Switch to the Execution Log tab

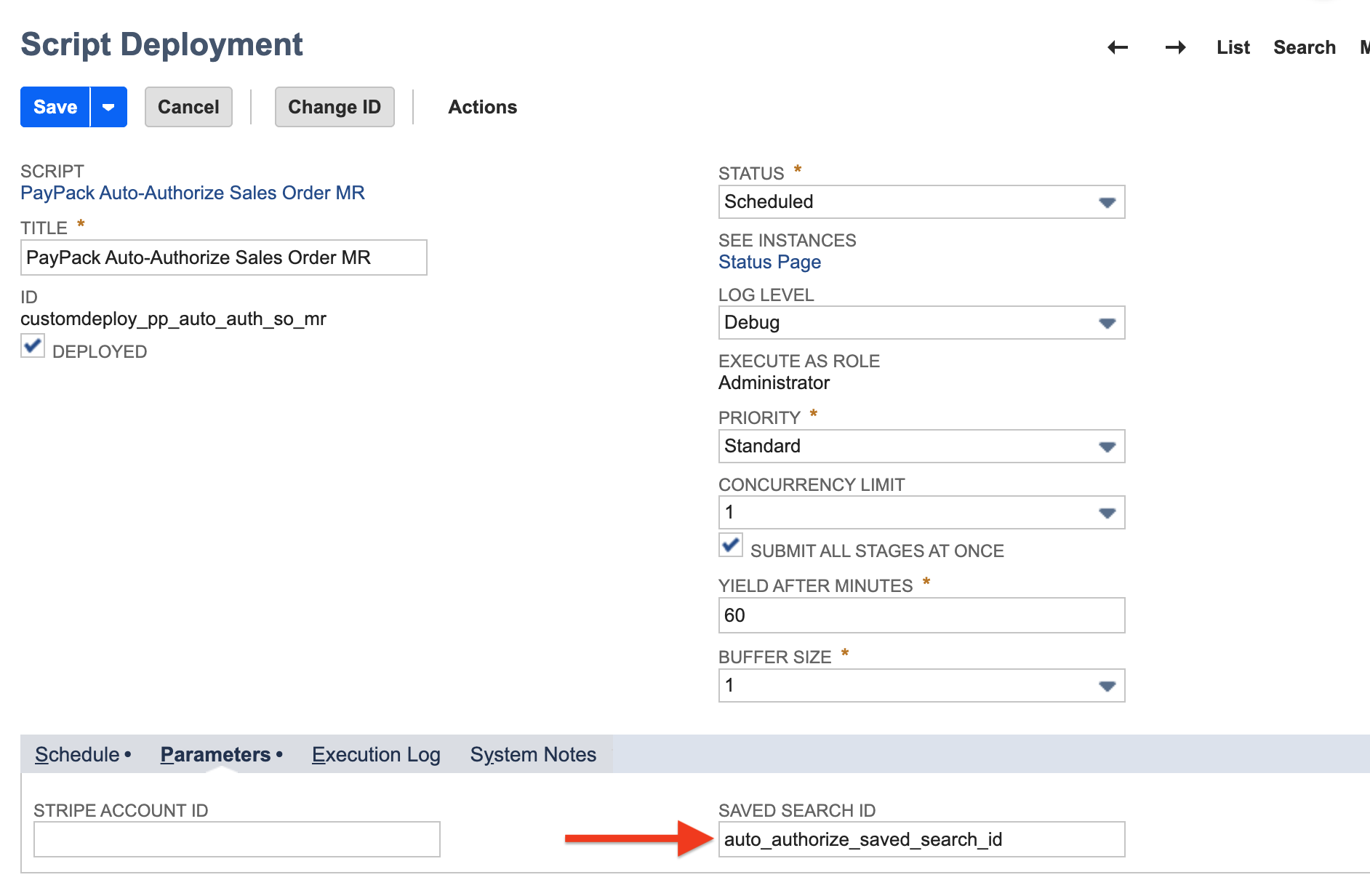tap(375, 755)
